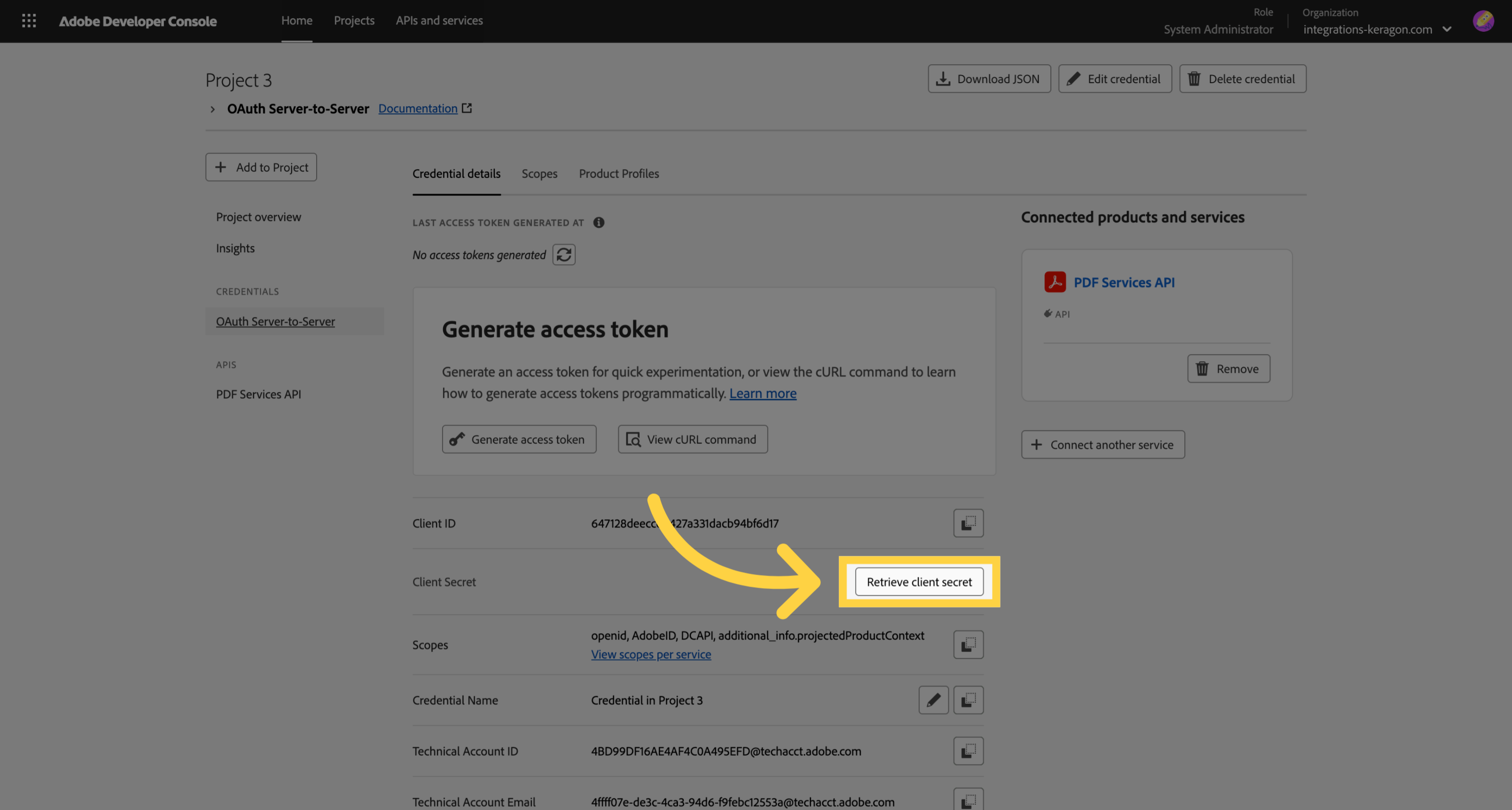Viewport: 1512px width, 810px height.
Task: Open the PDF Services API card title
Action: pos(1124,282)
